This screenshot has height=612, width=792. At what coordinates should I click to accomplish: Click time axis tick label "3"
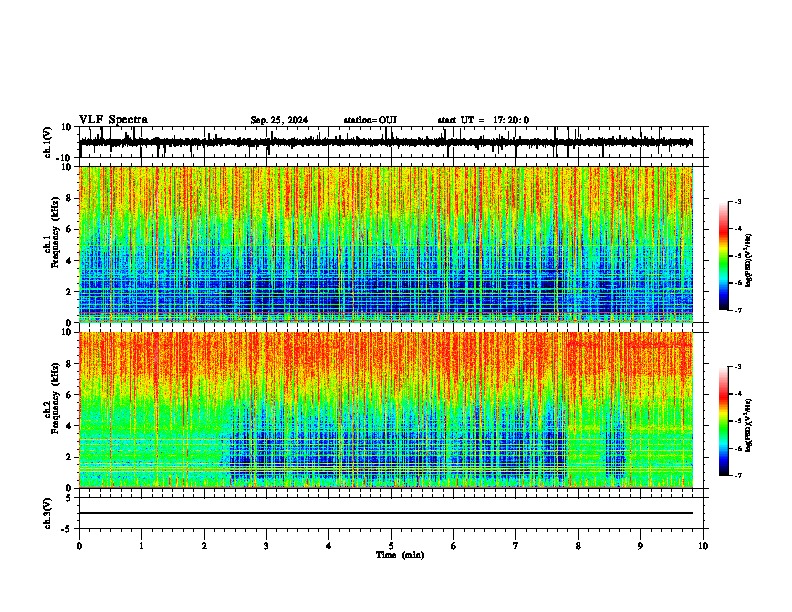(x=266, y=546)
